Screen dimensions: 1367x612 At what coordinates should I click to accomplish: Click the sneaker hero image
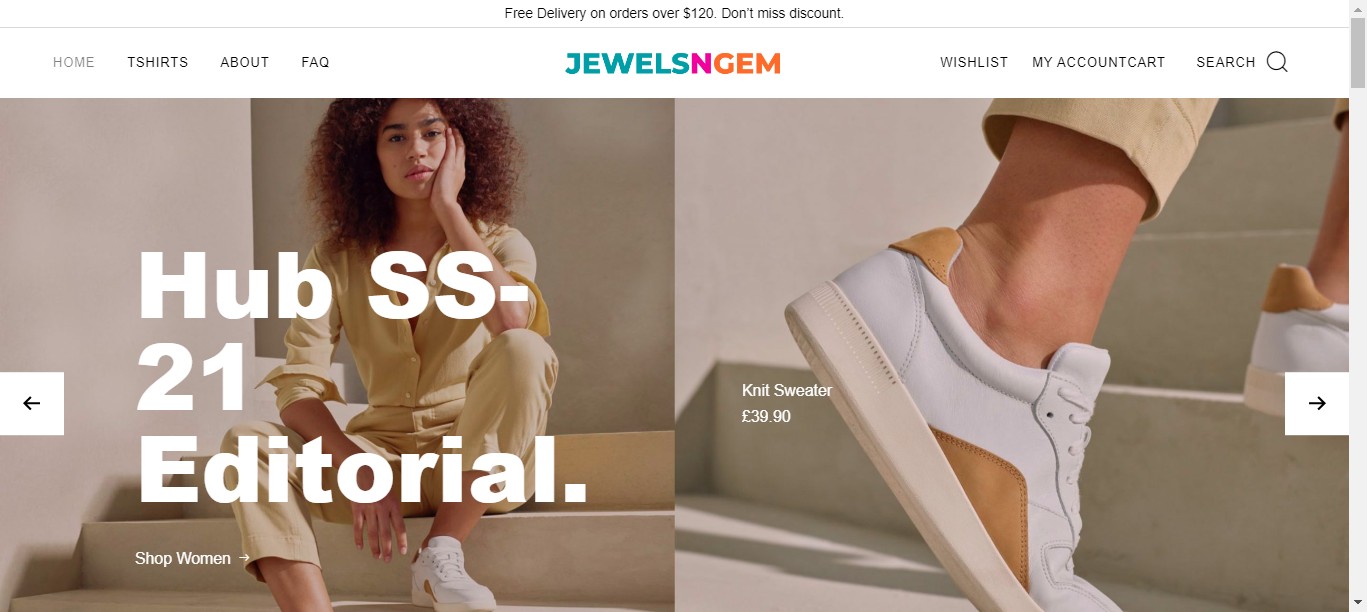(1011, 355)
